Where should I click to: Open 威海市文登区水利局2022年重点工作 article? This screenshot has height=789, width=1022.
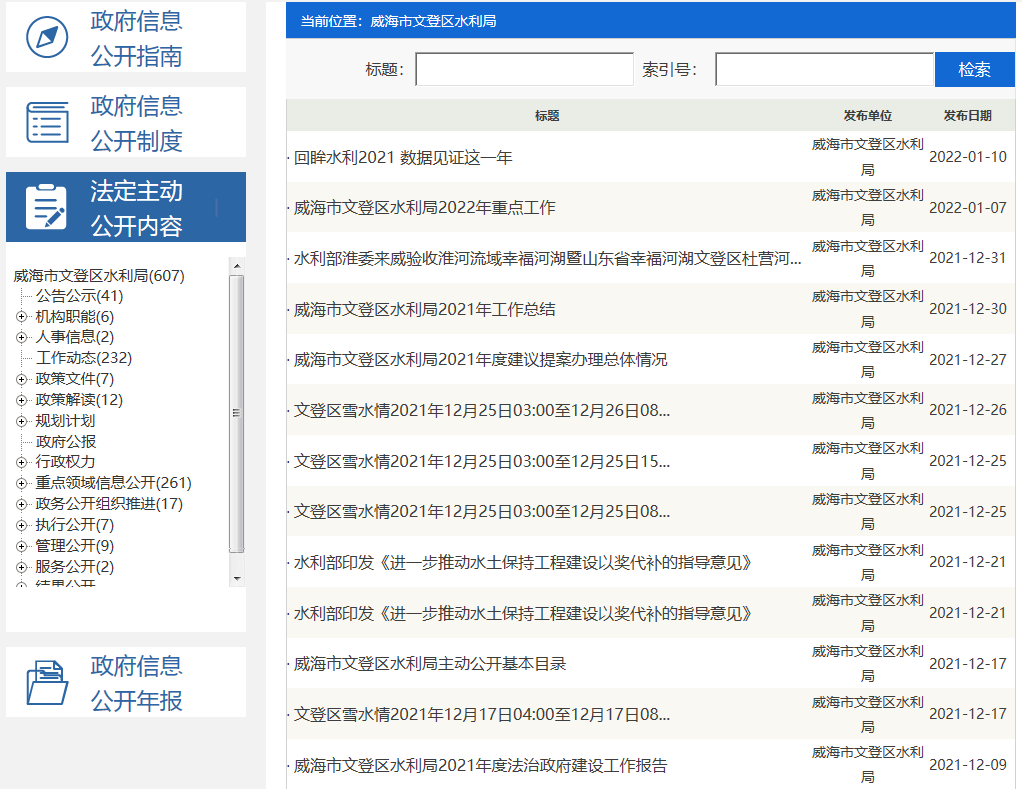(425, 208)
